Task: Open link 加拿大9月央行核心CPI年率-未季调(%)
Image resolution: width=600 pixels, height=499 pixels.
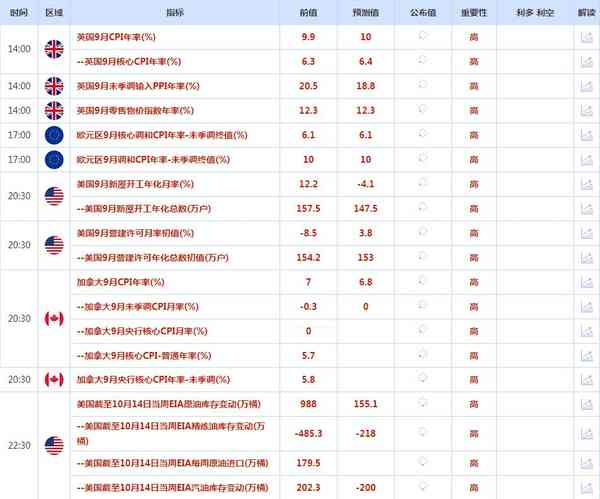Action: [153, 380]
